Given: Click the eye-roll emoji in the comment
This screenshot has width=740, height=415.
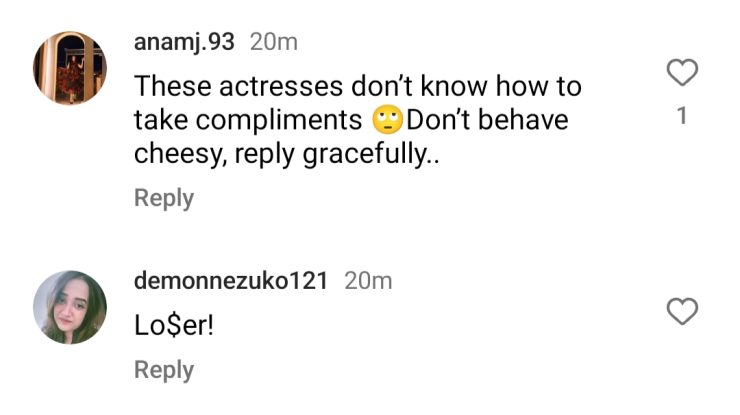Looking at the screenshot, I should pos(386,121).
